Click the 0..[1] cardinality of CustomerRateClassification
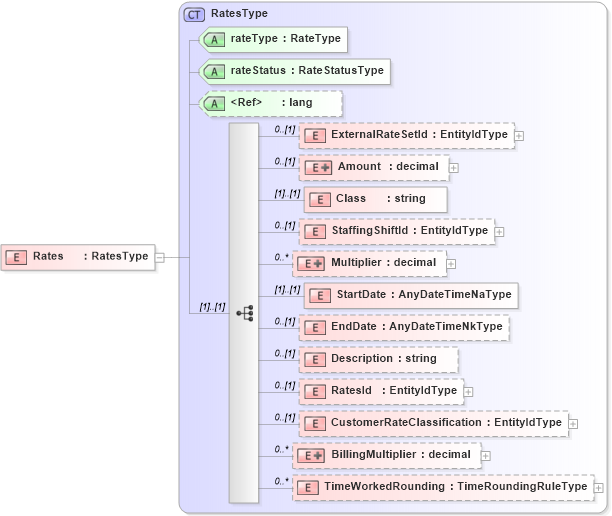This screenshot has width=612, height=516. pos(285,417)
